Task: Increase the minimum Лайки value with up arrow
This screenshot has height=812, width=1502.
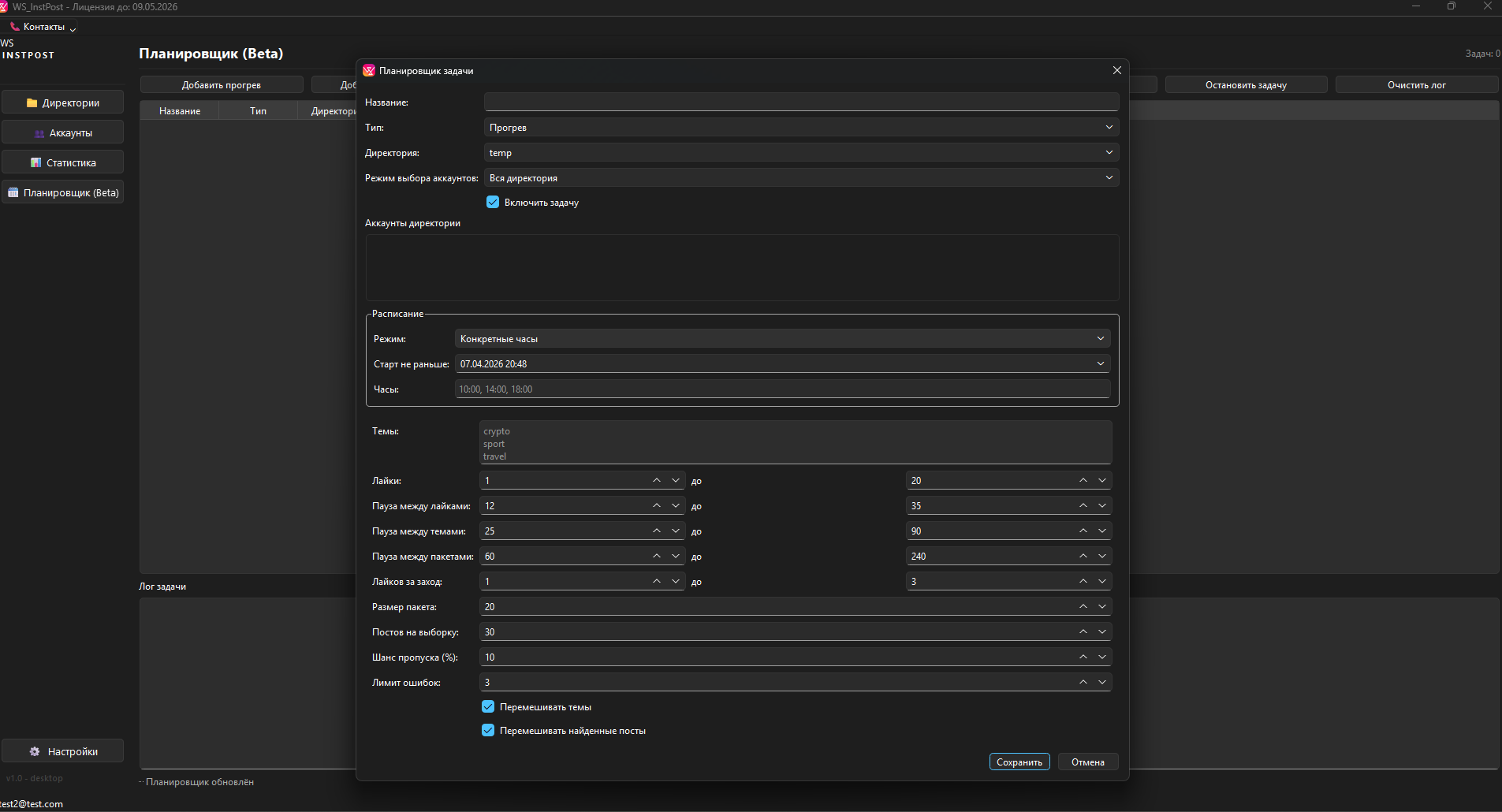Action: point(656,480)
